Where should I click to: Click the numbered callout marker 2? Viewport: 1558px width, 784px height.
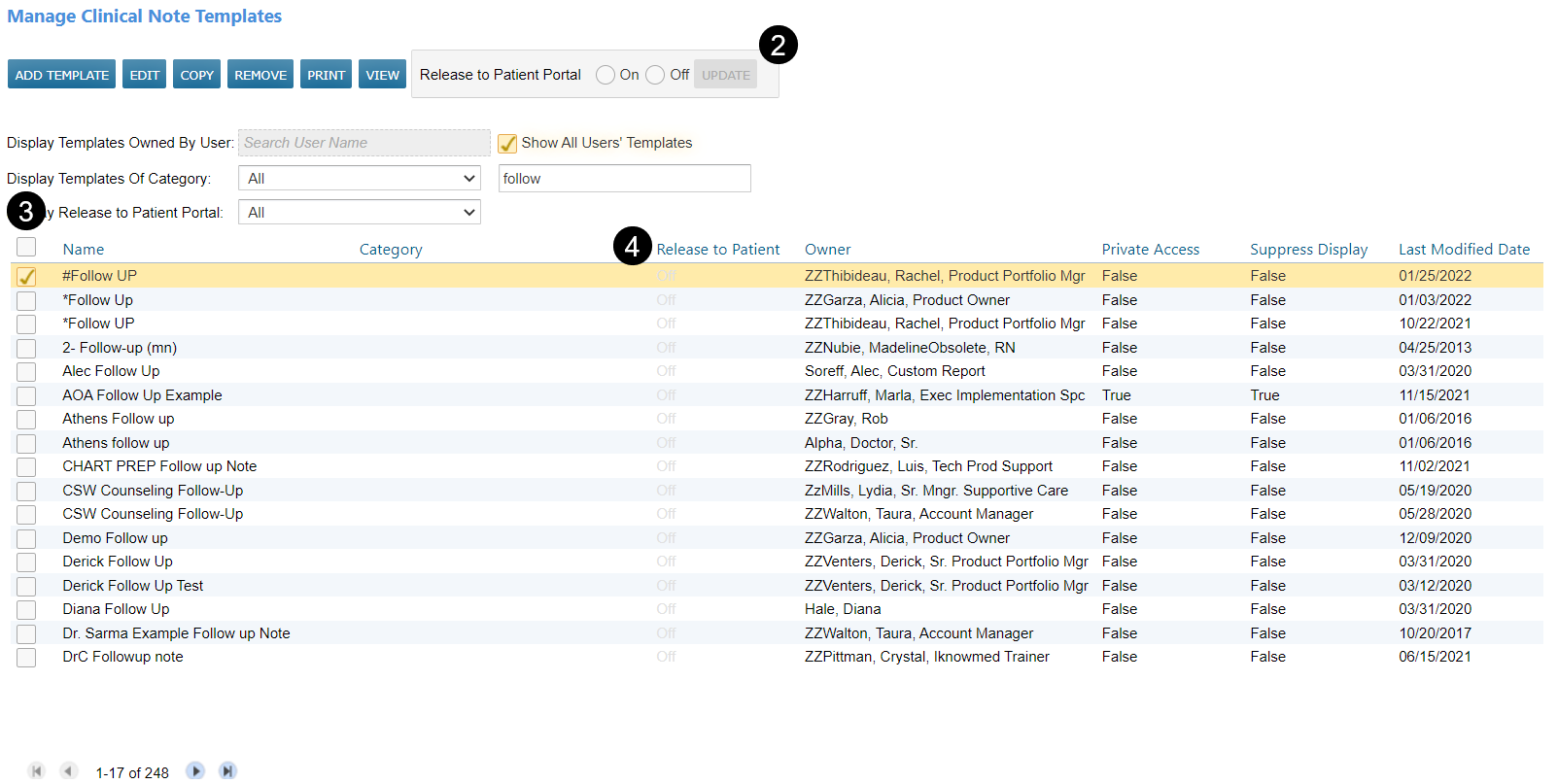coord(778,45)
